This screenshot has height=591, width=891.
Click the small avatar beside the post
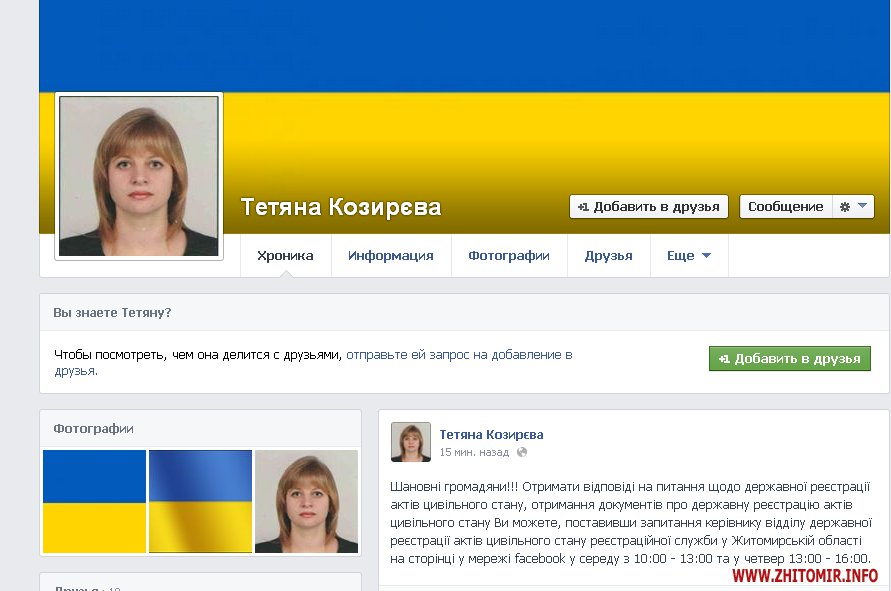click(x=410, y=442)
